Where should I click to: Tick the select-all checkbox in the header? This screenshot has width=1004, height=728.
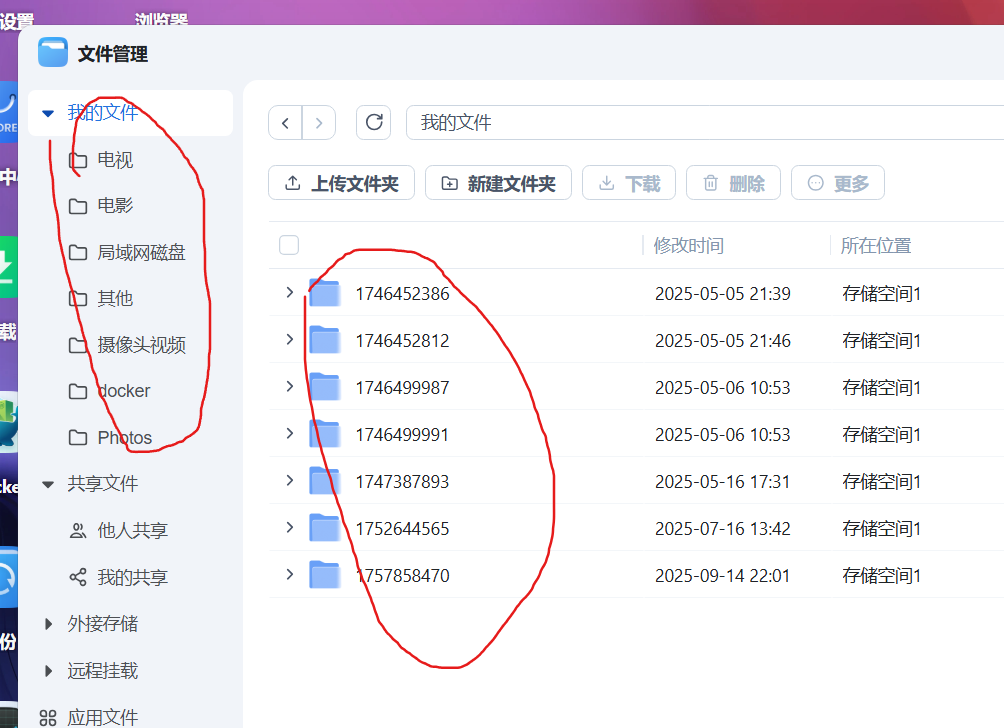coord(289,245)
